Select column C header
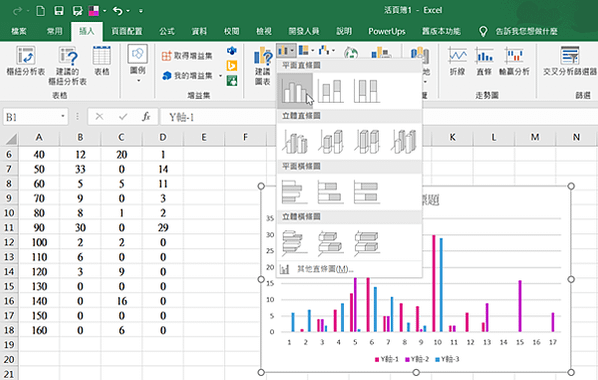598x380 pixels. [121, 137]
